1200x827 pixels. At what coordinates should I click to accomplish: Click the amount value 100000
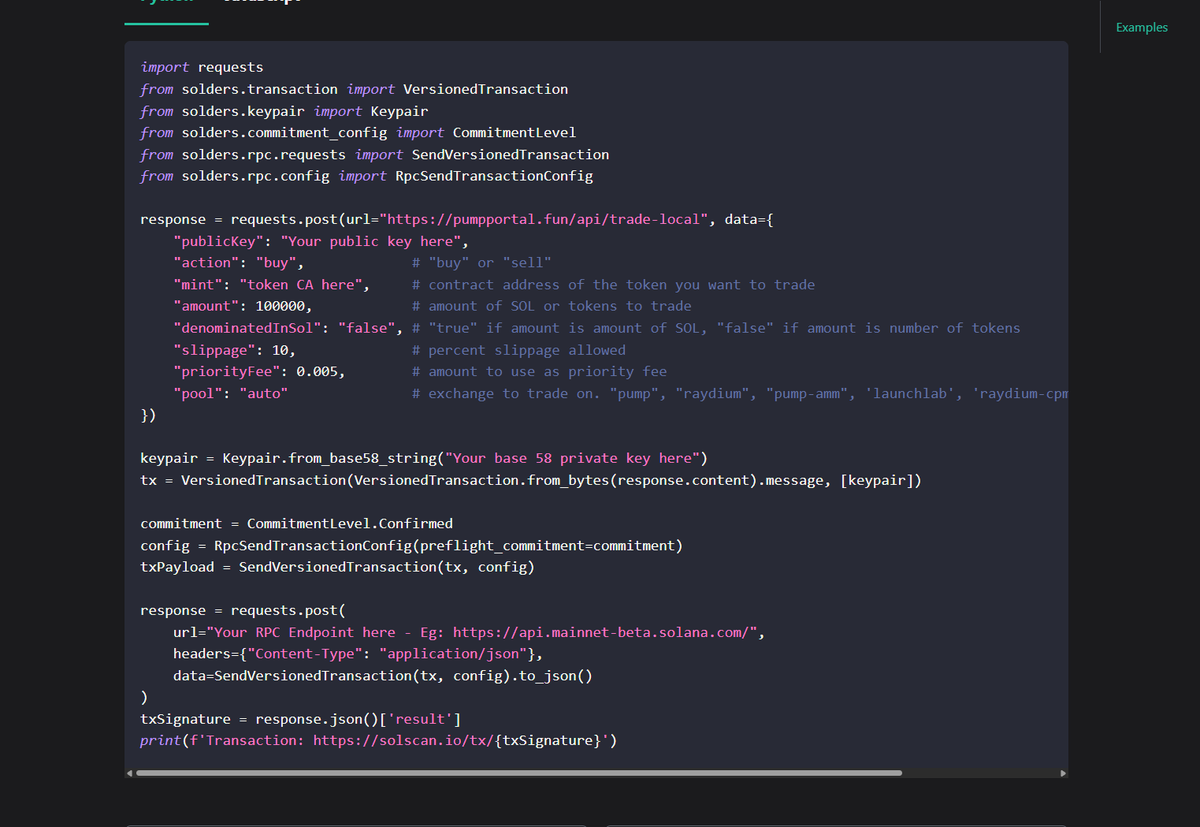281,307
